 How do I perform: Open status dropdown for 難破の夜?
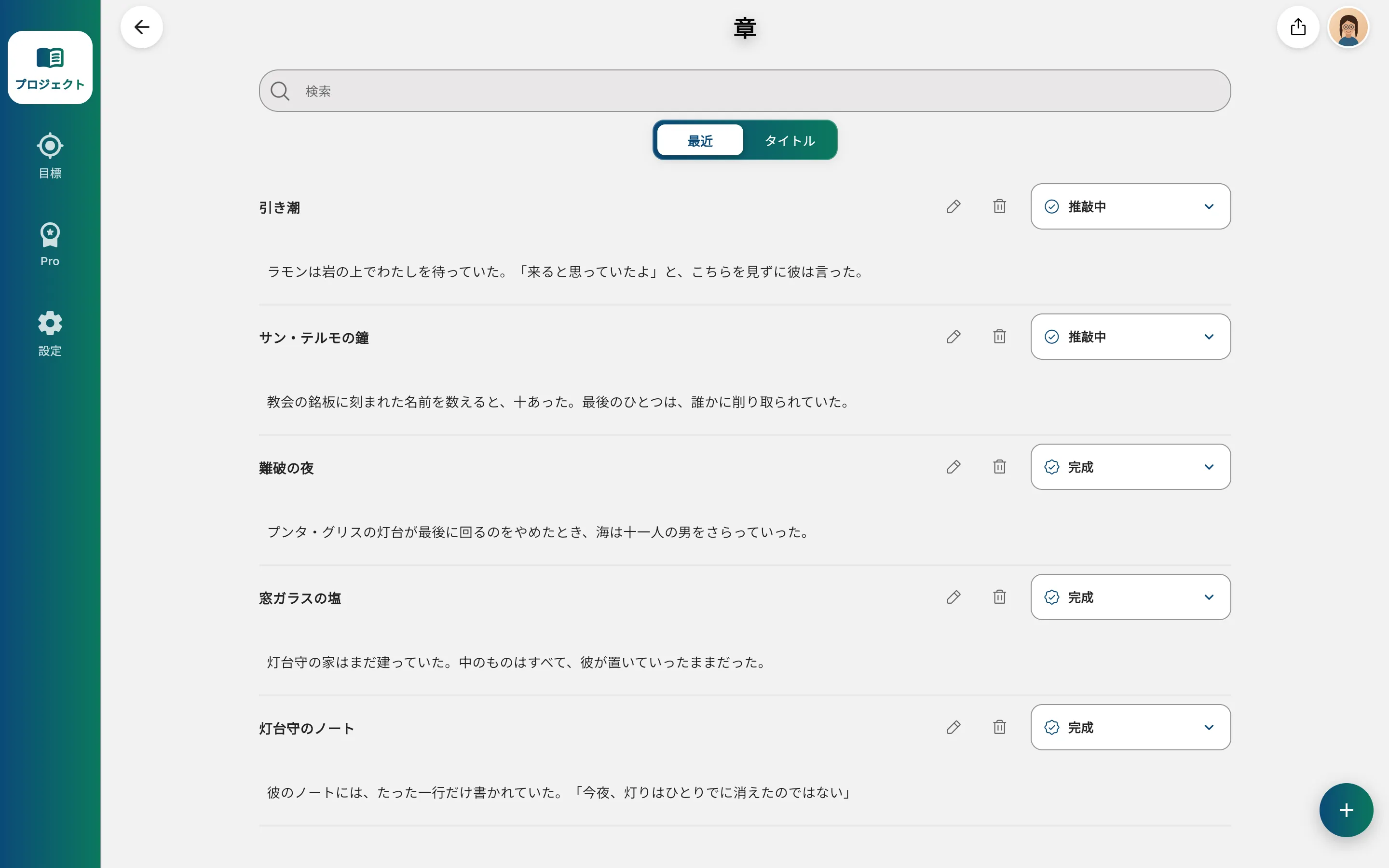[x=1130, y=467]
